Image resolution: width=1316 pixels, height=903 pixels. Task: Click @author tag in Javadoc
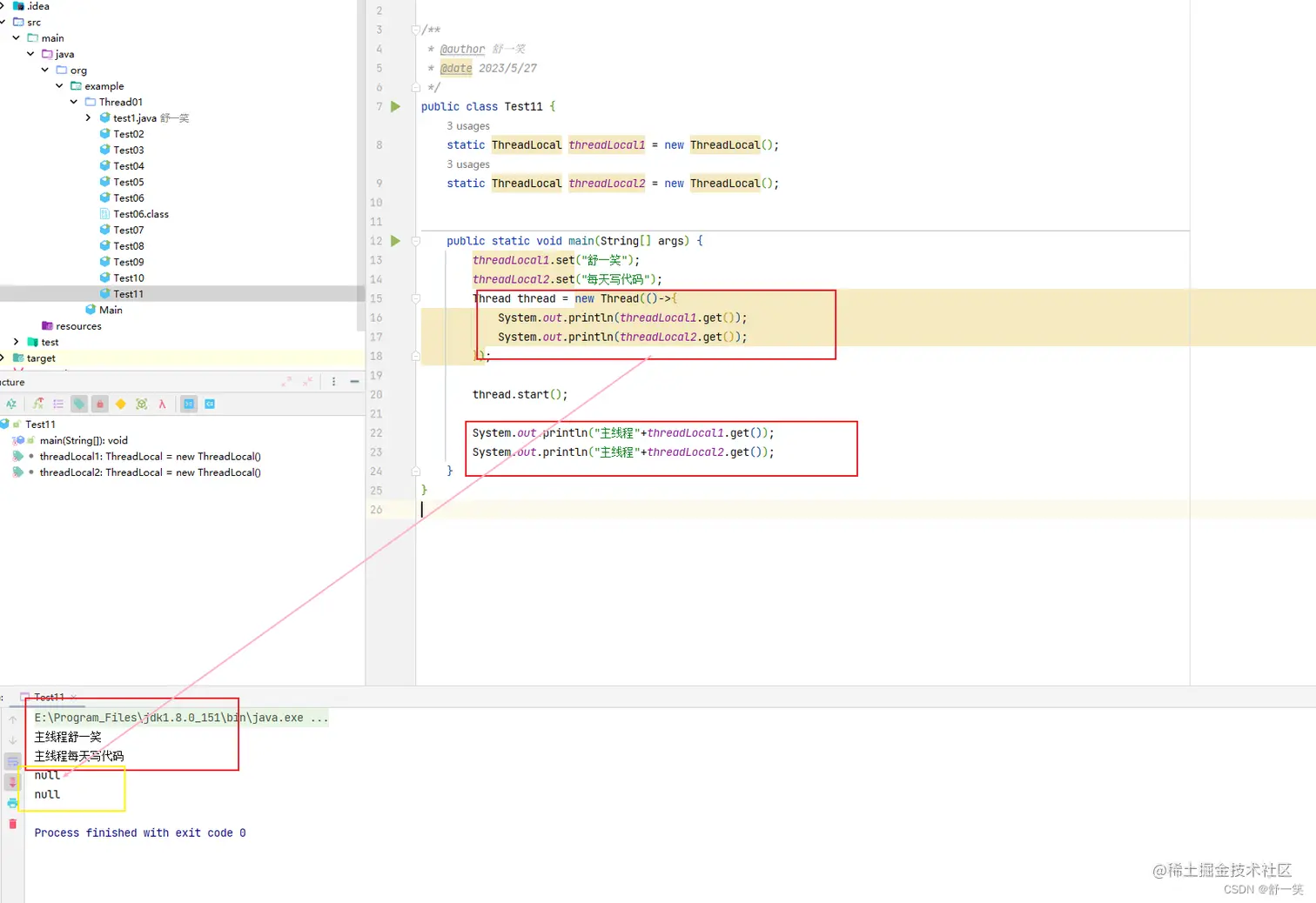click(462, 49)
